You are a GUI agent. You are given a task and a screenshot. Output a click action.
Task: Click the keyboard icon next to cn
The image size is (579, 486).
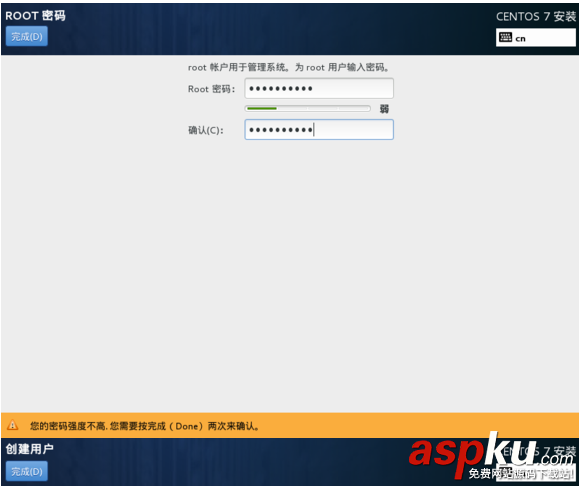(505, 37)
